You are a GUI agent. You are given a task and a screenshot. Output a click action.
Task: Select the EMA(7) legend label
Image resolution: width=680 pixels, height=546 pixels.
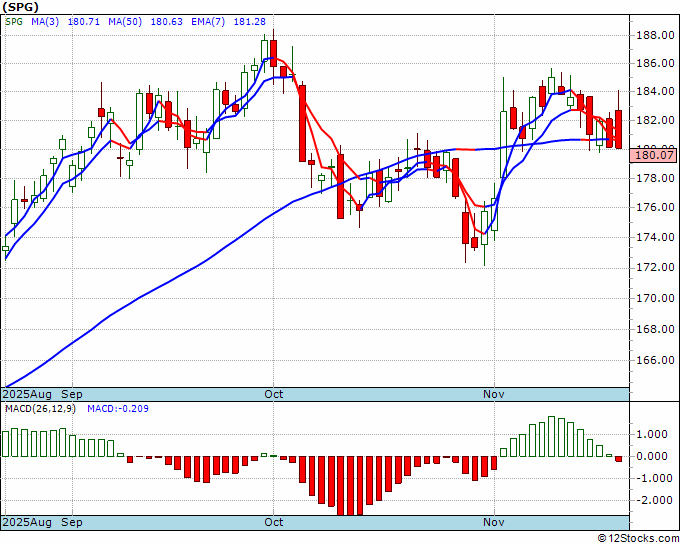pyautogui.click(x=208, y=21)
